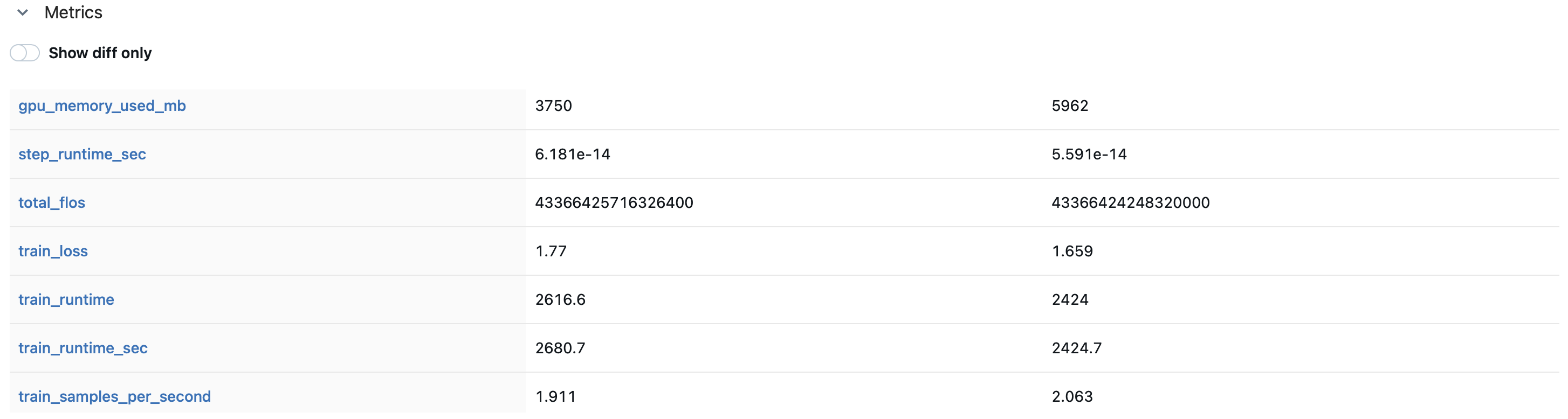Open the train_runtime metric link
This screenshot has width=1568, height=419.
point(66,300)
